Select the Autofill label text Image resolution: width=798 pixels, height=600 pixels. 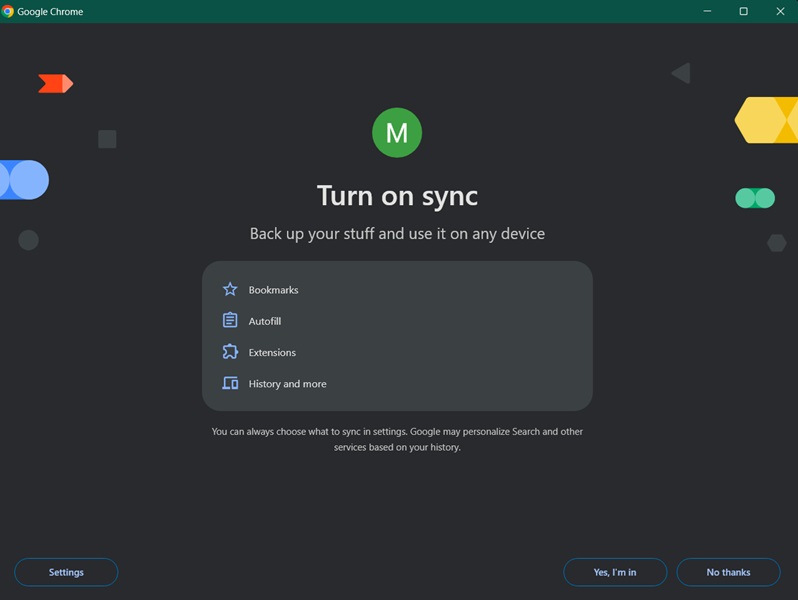click(x=265, y=321)
